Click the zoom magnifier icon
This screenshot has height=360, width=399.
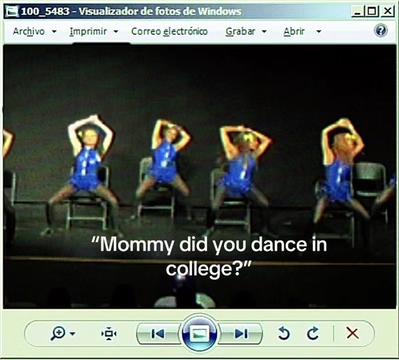click(58, 333)
